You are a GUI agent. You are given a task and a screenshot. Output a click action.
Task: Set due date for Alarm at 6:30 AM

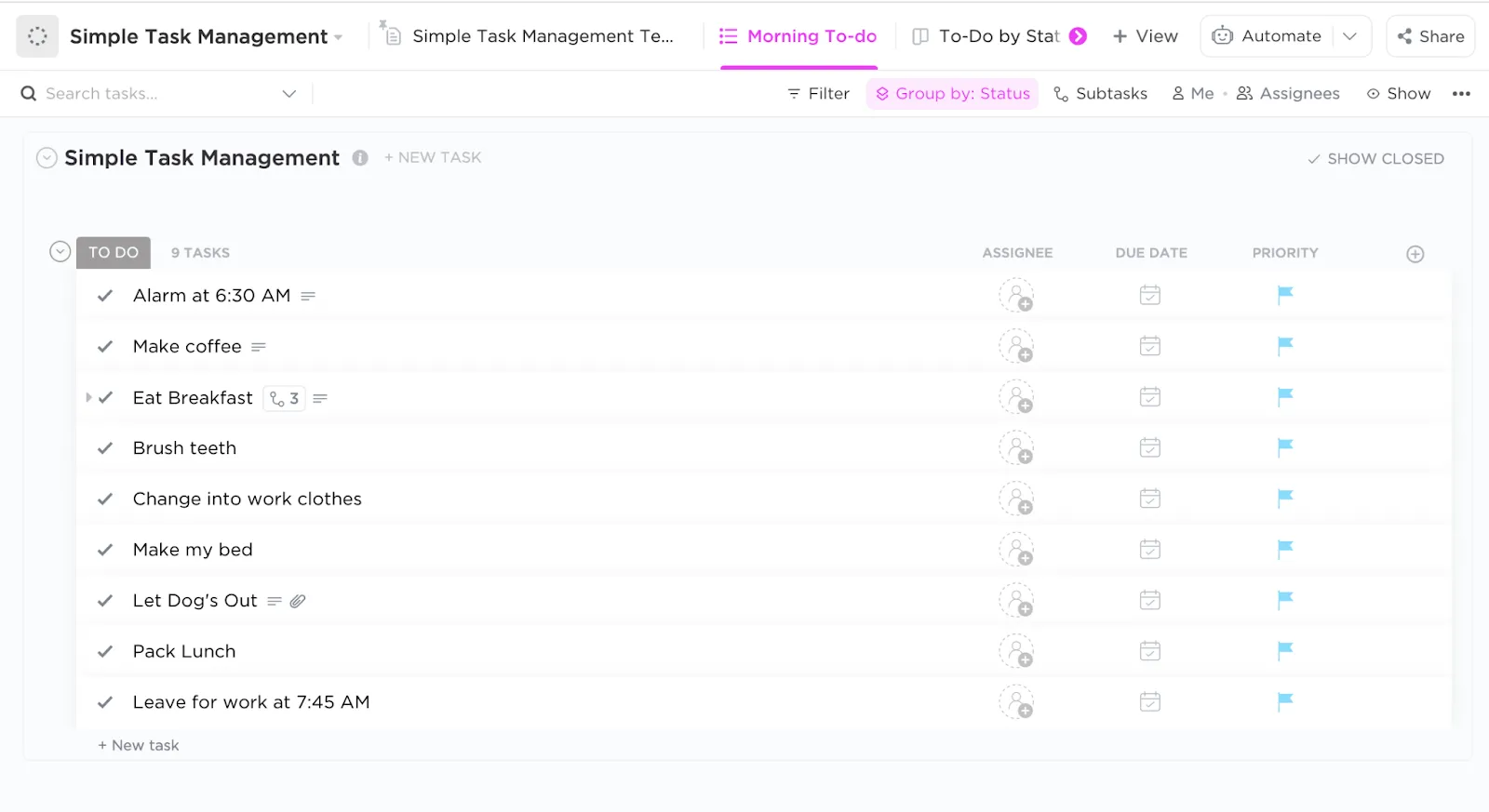1150,296
